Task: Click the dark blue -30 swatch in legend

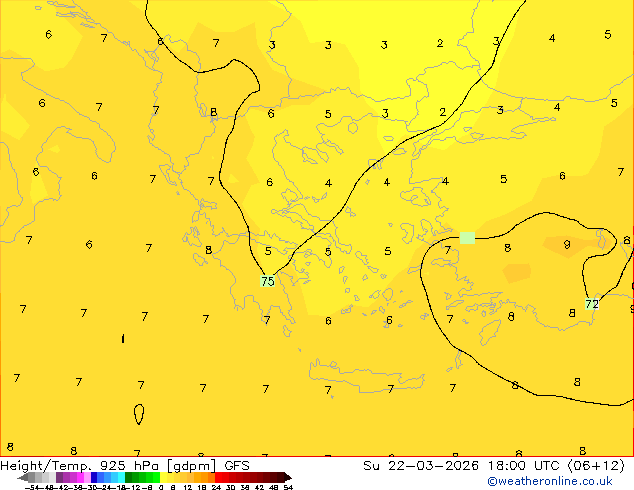Action: [94, 477]
